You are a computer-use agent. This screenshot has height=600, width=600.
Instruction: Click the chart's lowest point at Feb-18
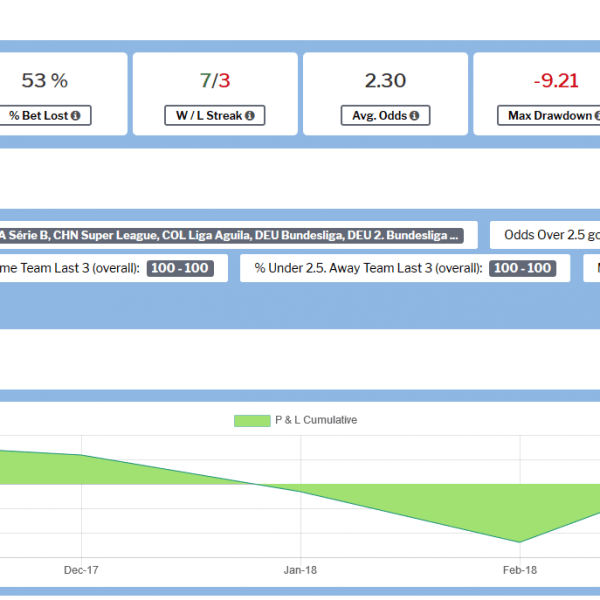(520, 542)
